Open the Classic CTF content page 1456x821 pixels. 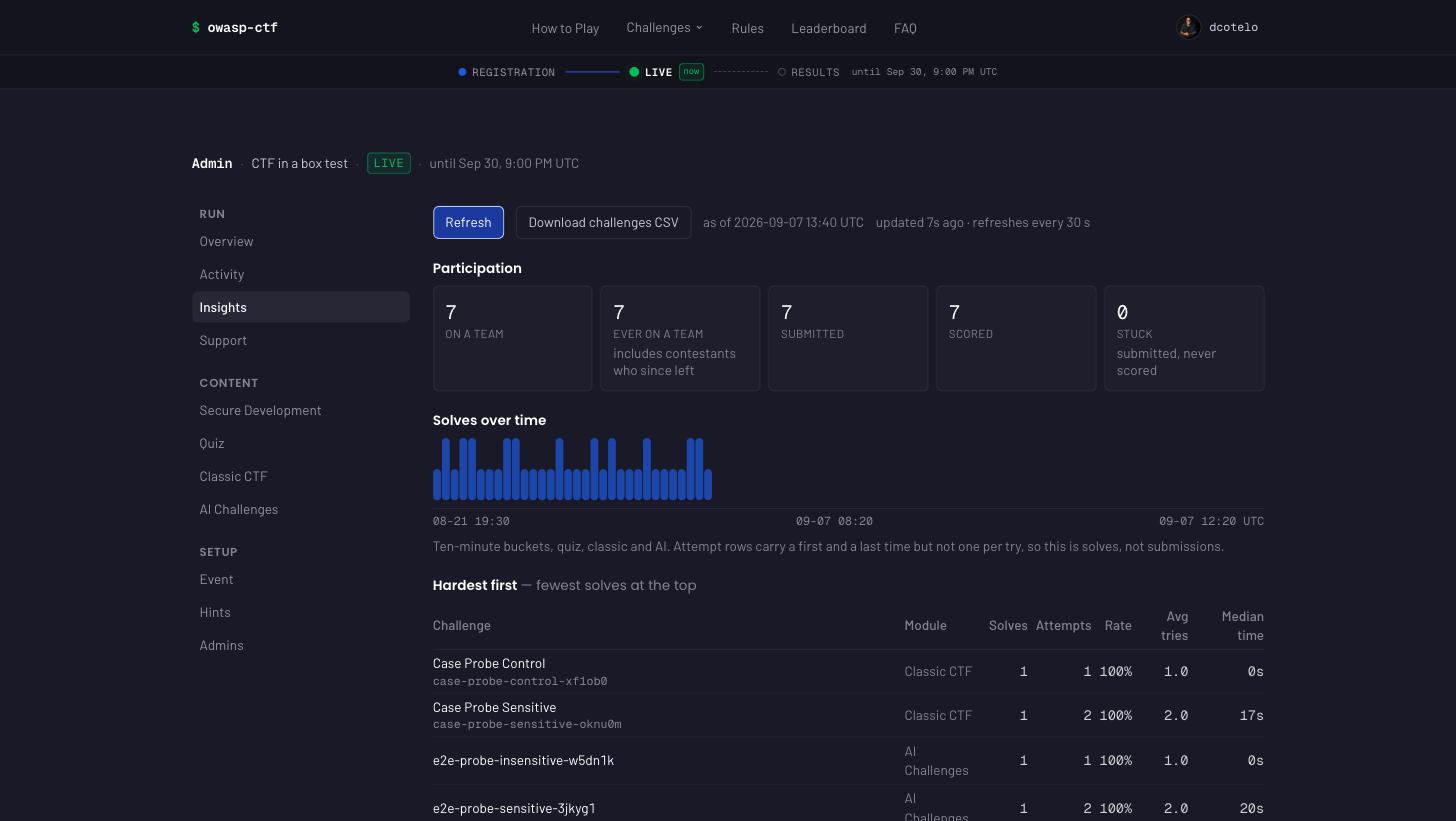coord(301,476)
